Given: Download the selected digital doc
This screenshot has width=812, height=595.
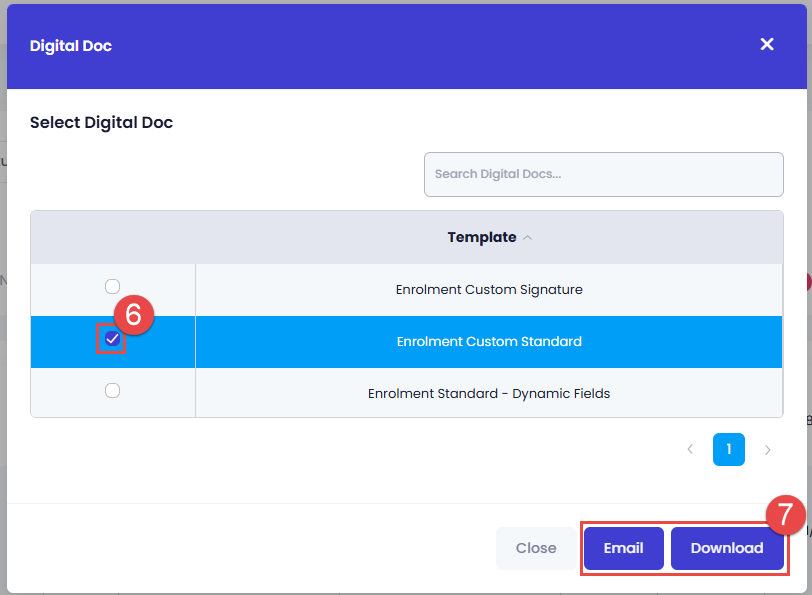Looking at the screenshot, I should [x=727, y=548].
